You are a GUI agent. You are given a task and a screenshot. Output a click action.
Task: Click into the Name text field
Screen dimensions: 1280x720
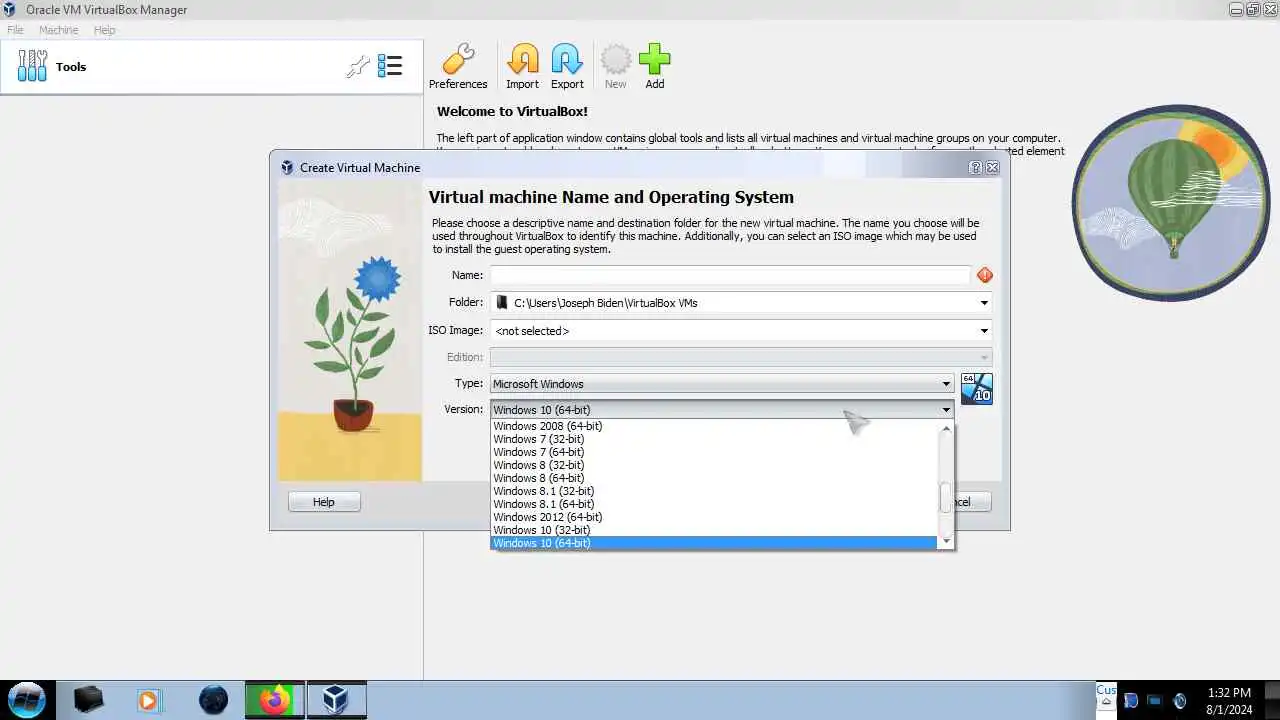pyautogui.click(x=730, y=275)
